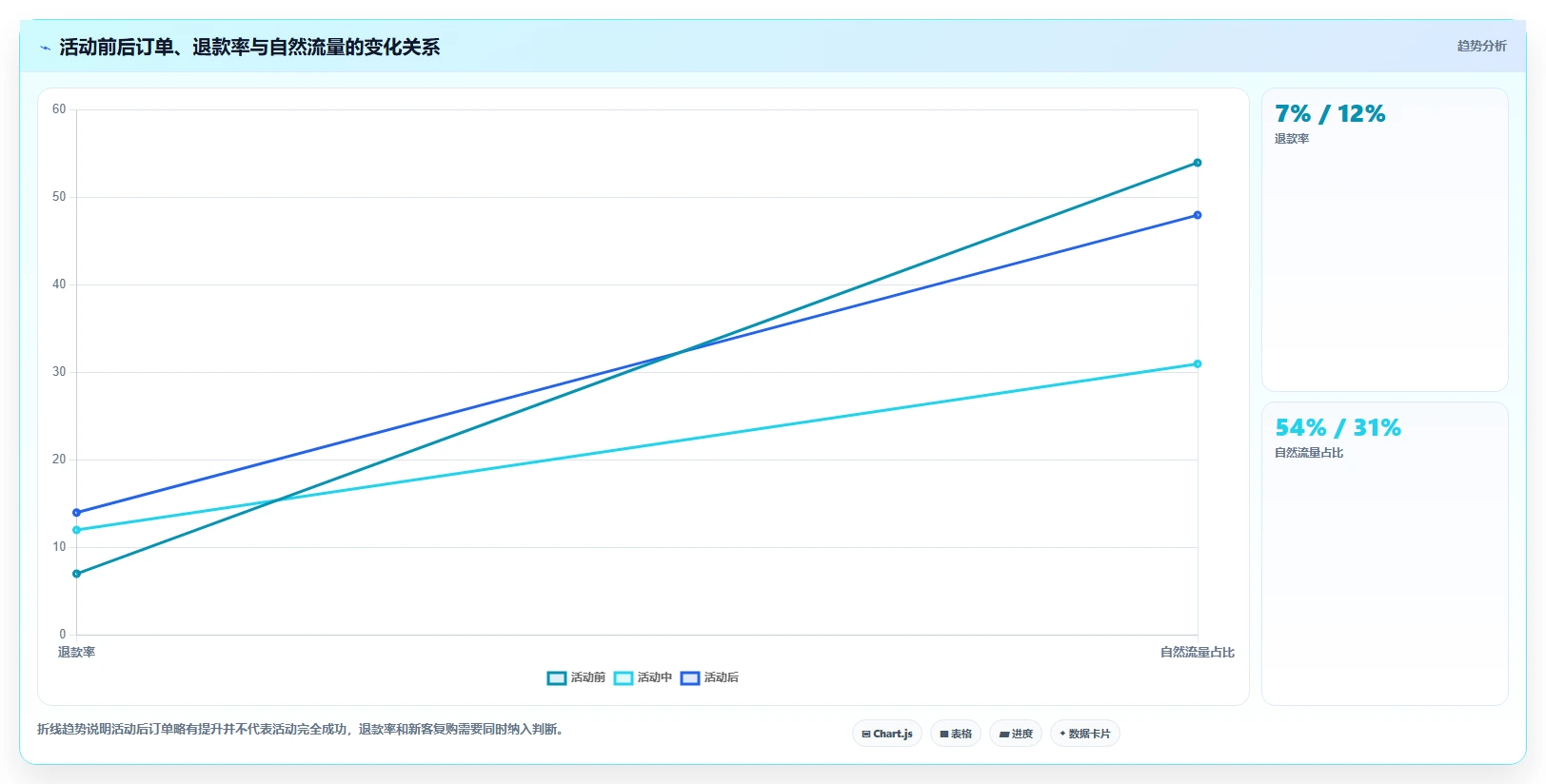The image size is (1546, 784).
Task: Click the 54% / 31% organic traffic card value
Action: (1338, 428)
